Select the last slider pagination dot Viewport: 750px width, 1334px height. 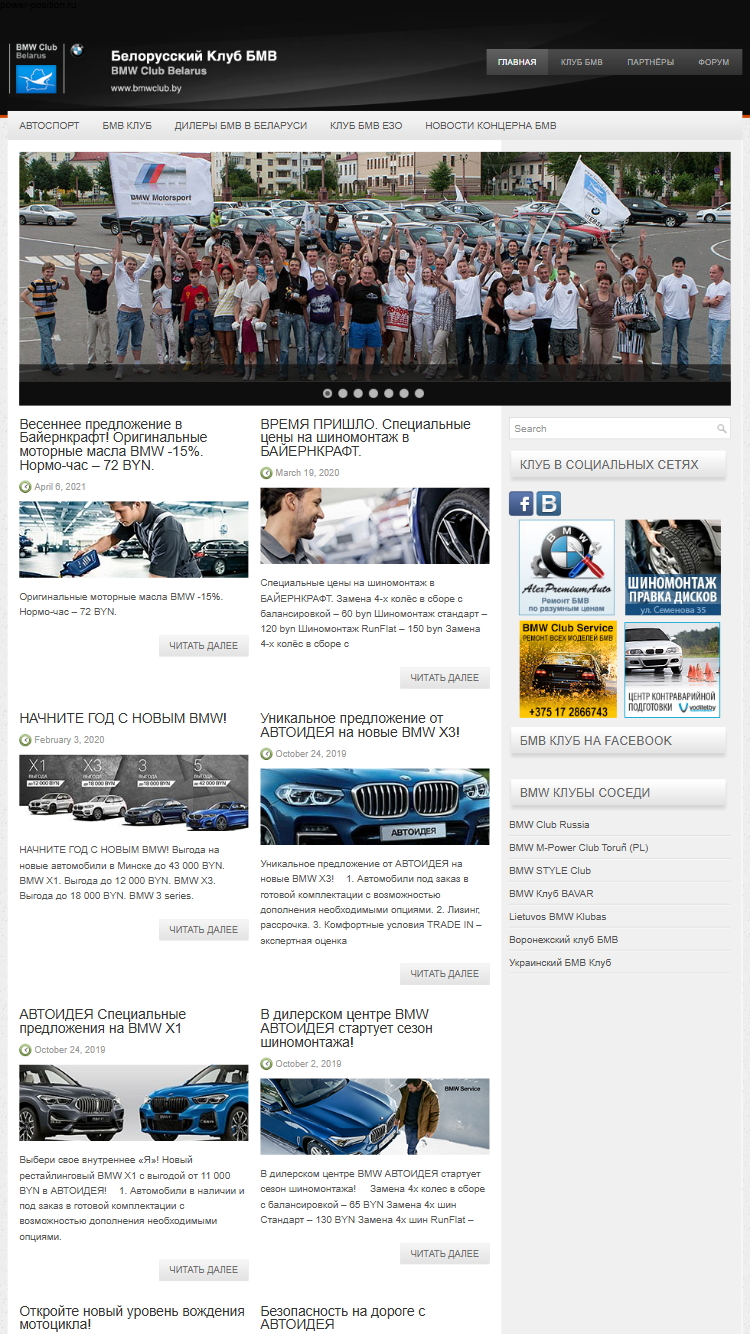pyautogui.click(x=419, y=393)
